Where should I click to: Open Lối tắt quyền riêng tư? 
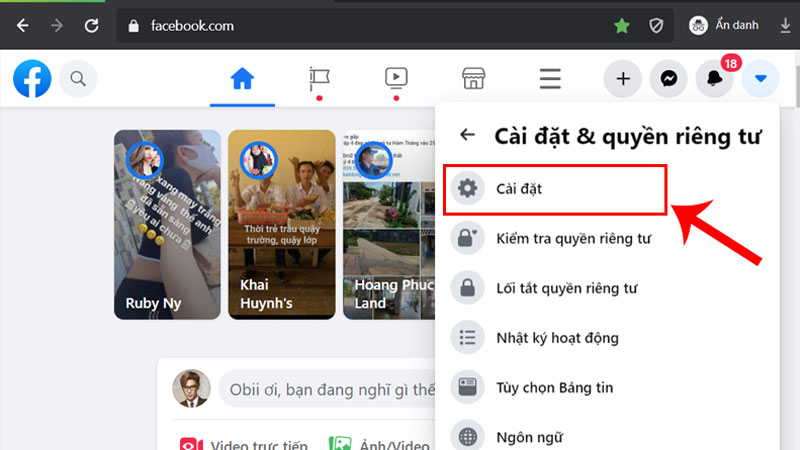(x=607, y=288)
